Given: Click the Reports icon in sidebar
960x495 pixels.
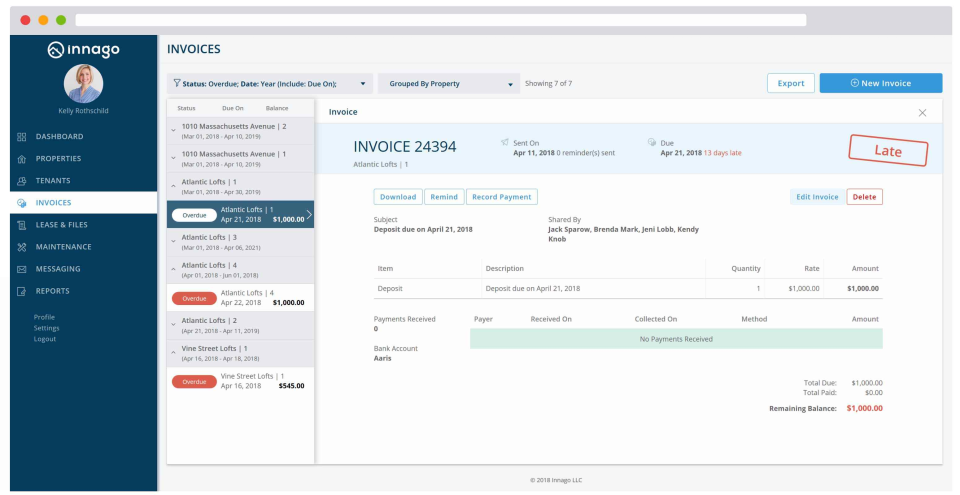Looking at the screenshot, I should tap(21, 291).
